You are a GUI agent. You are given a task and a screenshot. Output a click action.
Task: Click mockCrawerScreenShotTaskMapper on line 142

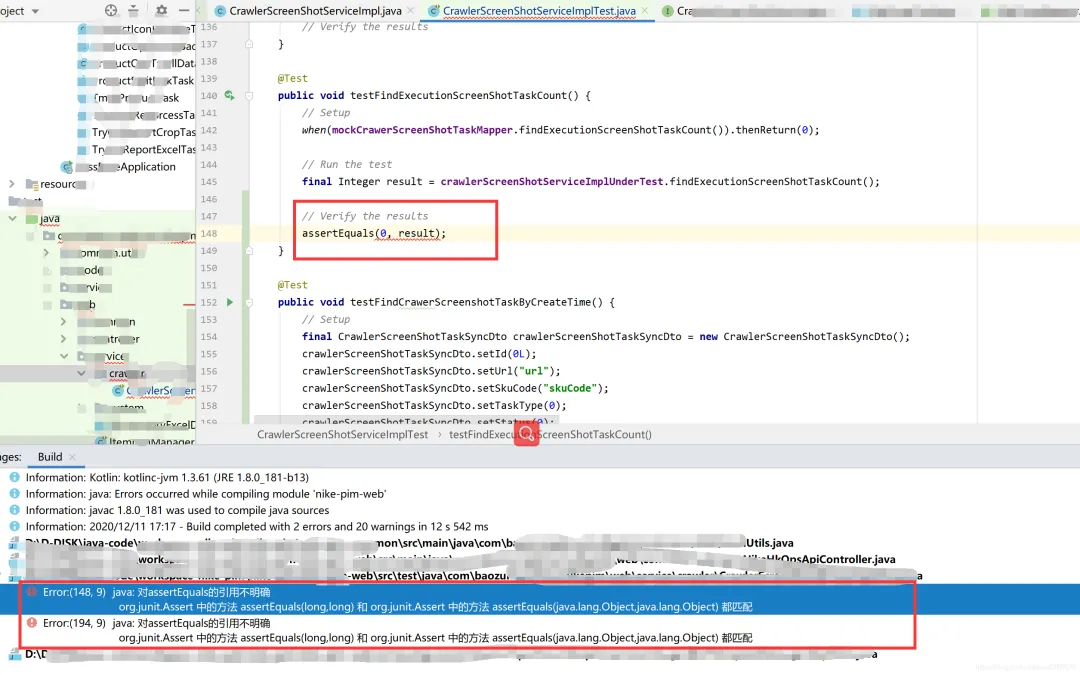click(422, 130)
